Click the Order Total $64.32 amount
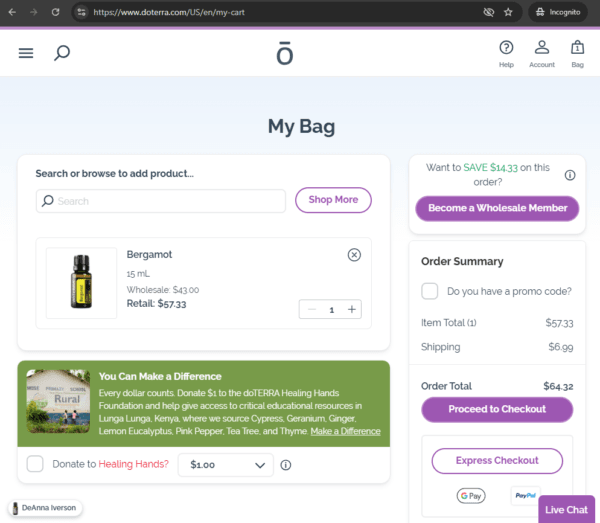 pos(558,386)
